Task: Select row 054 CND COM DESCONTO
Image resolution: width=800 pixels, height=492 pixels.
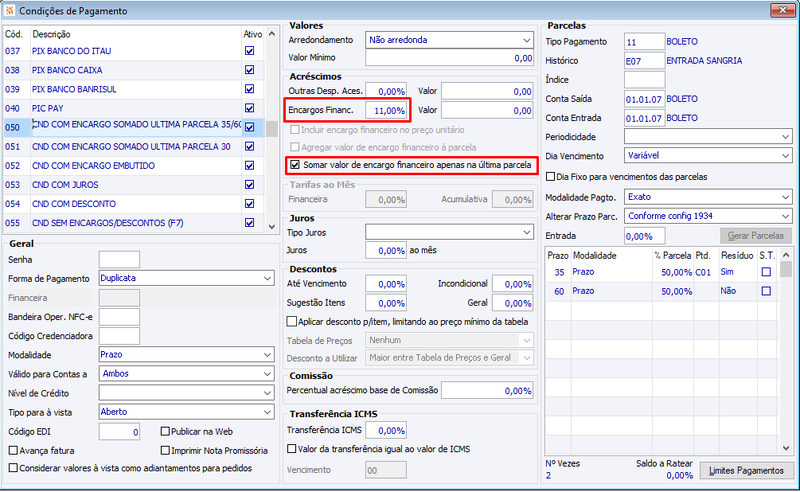Action: coord(133,204)
